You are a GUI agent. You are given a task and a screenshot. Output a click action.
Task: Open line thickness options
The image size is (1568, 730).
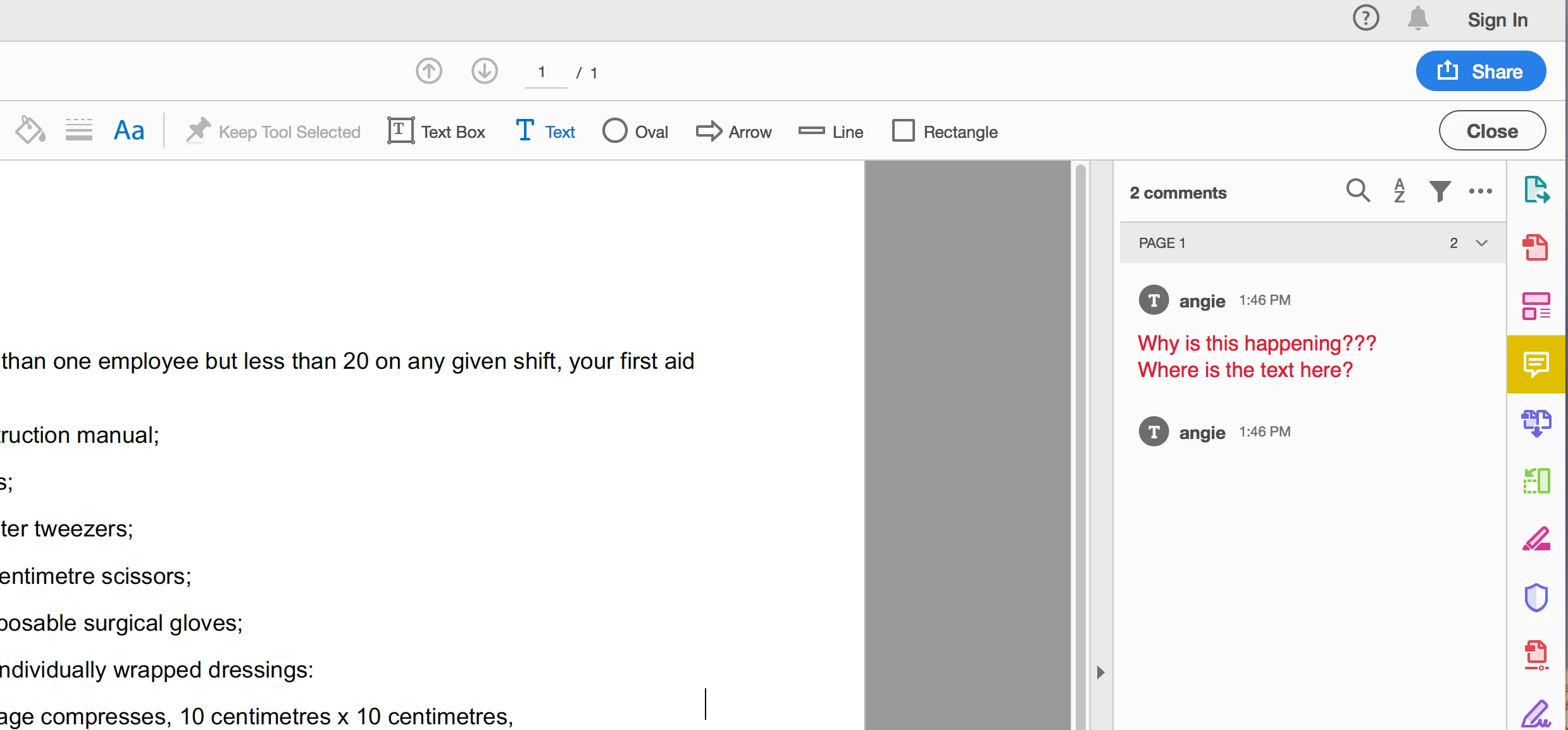[x=79, y=130]
